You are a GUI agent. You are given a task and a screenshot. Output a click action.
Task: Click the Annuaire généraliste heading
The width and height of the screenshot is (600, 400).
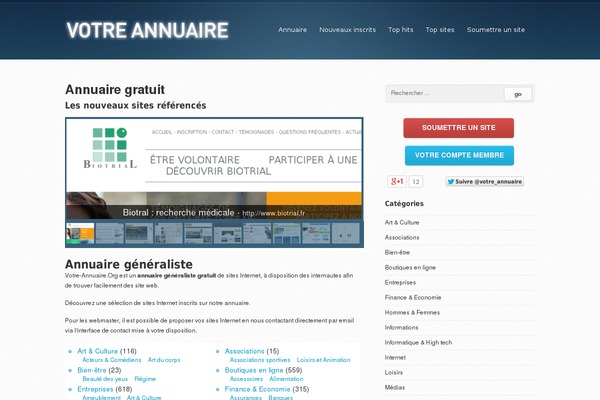[129, 264]
